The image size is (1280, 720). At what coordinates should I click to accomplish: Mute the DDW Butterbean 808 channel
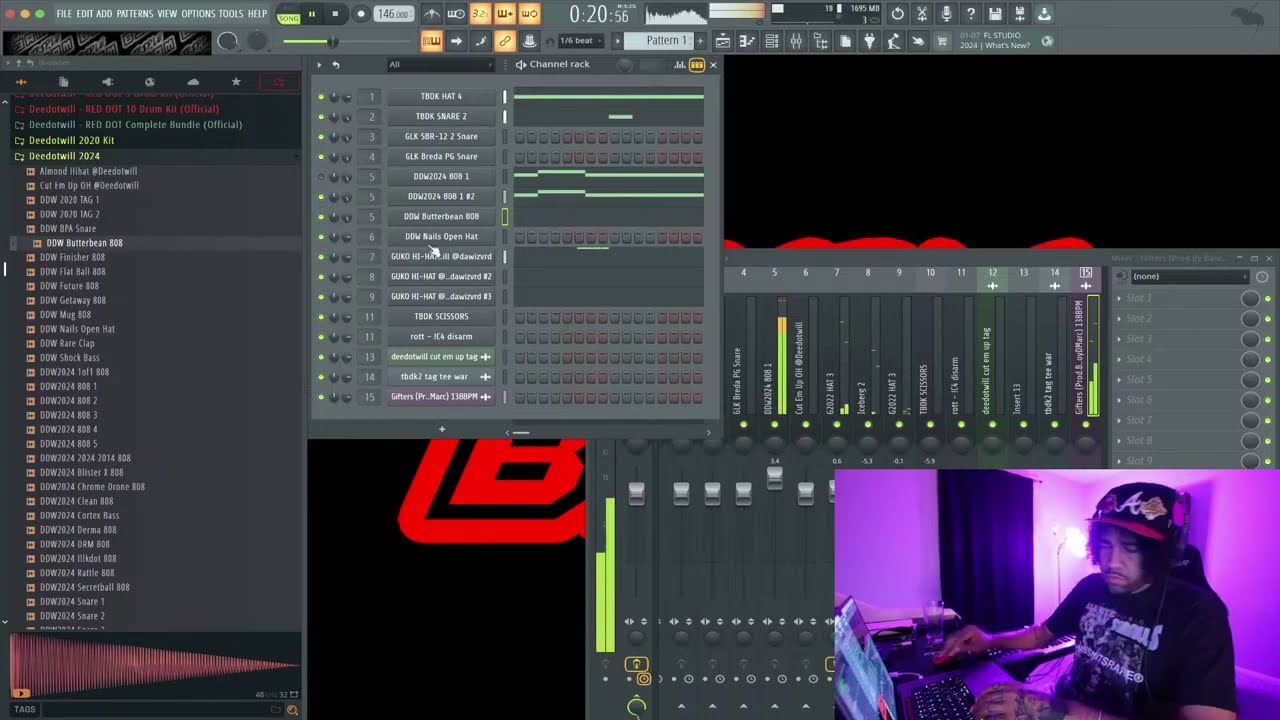321,217
